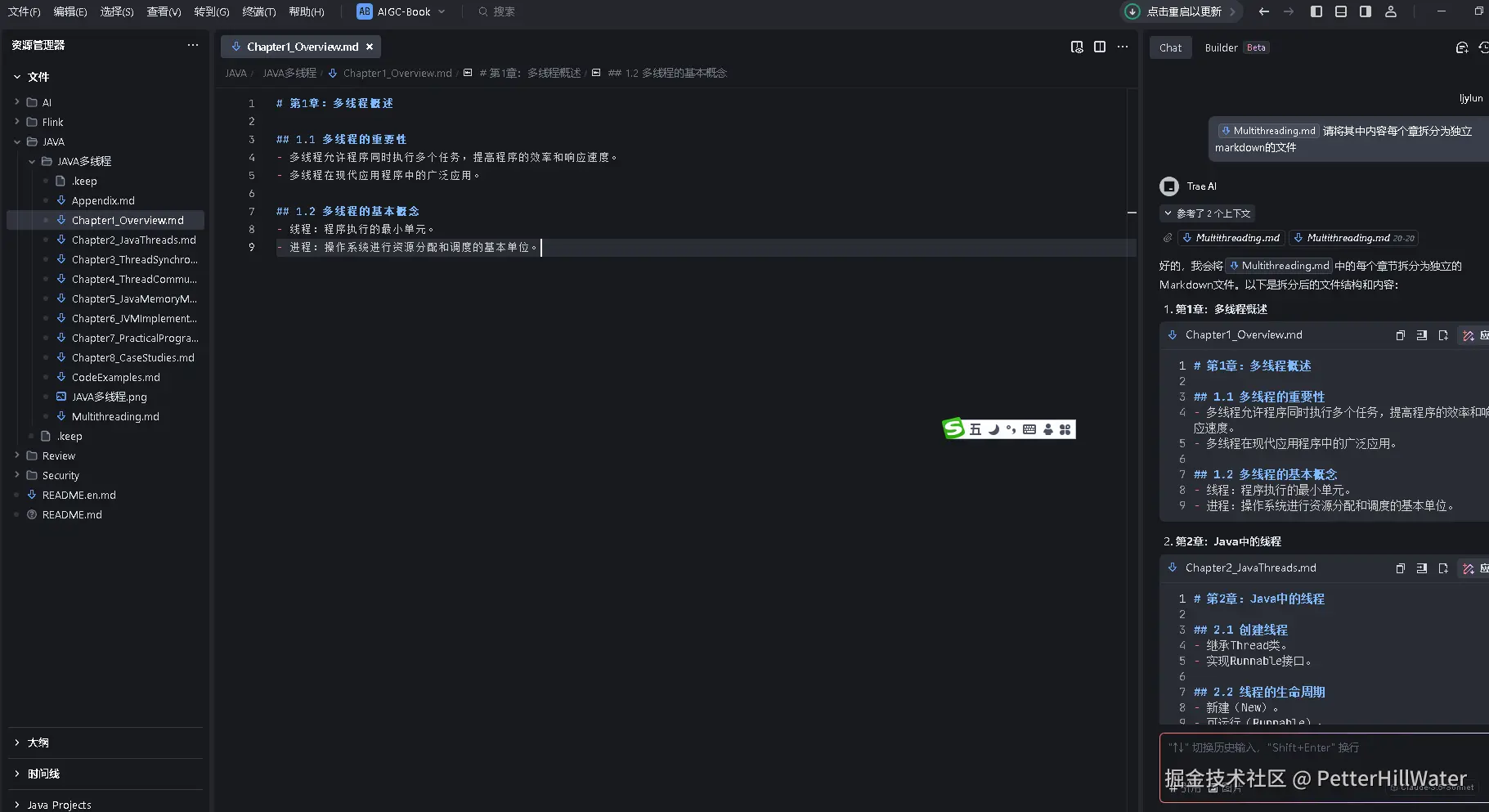1489x812 pixels.
Task: Expand the Flink folder
Action: pyautogui.click(x=17, y=122)
